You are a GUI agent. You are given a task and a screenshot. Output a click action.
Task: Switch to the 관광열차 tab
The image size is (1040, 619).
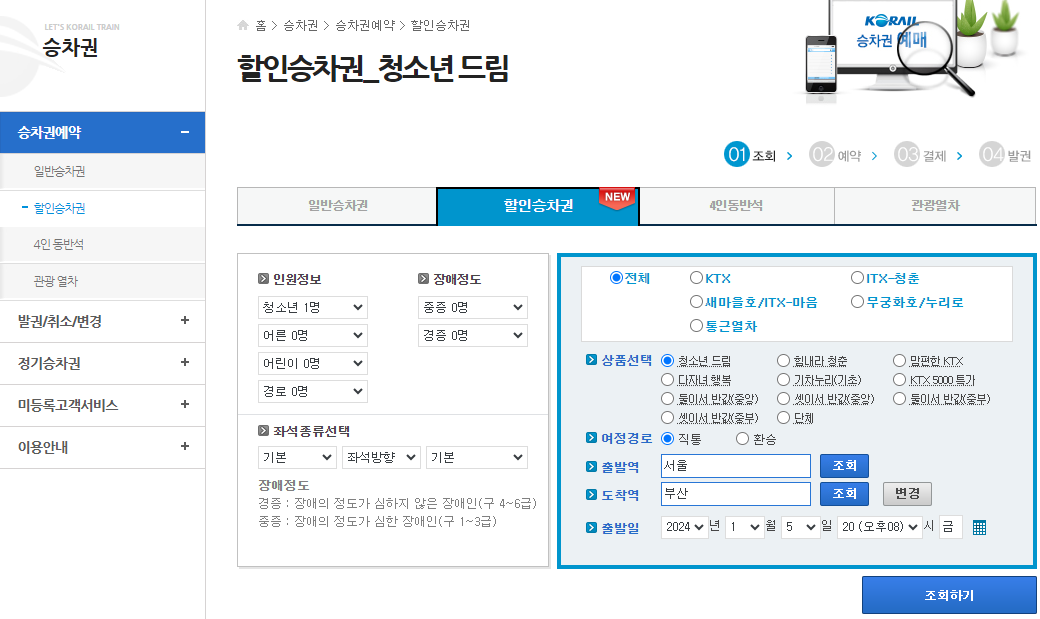click(x=935, y=206)
